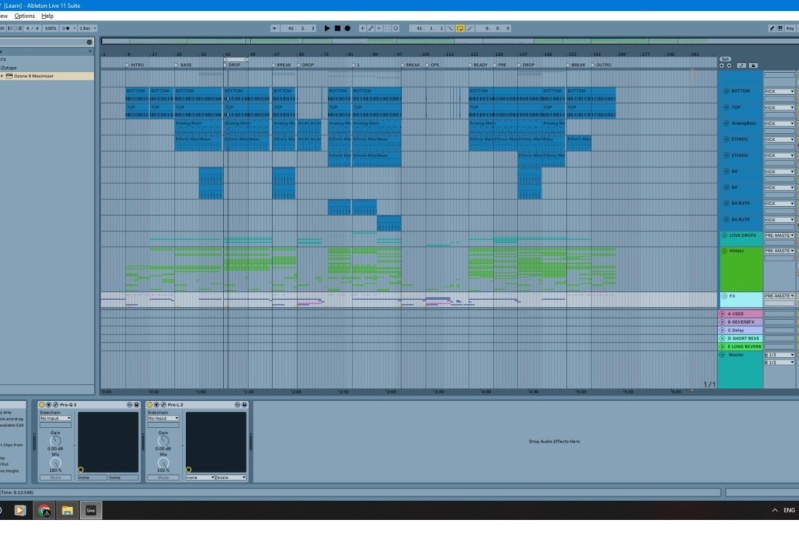Open the Master track output 1/2 dropdown
The image size is (799, 540).
[x=779, y=362]
